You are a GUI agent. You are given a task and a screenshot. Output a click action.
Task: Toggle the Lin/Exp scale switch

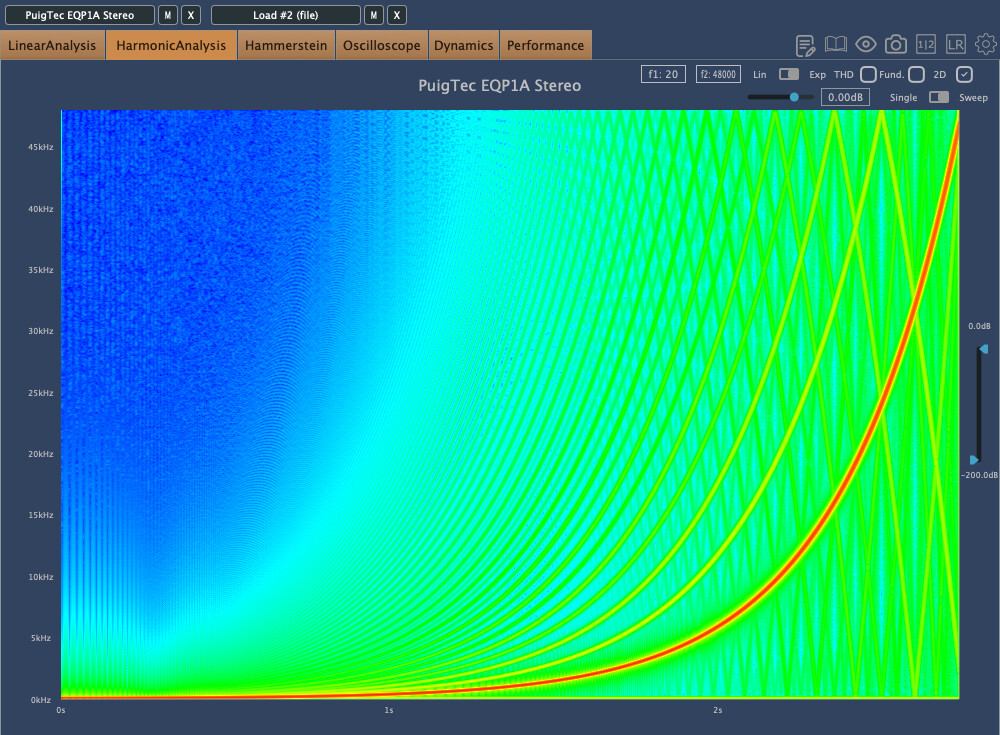tap(789, 74)
